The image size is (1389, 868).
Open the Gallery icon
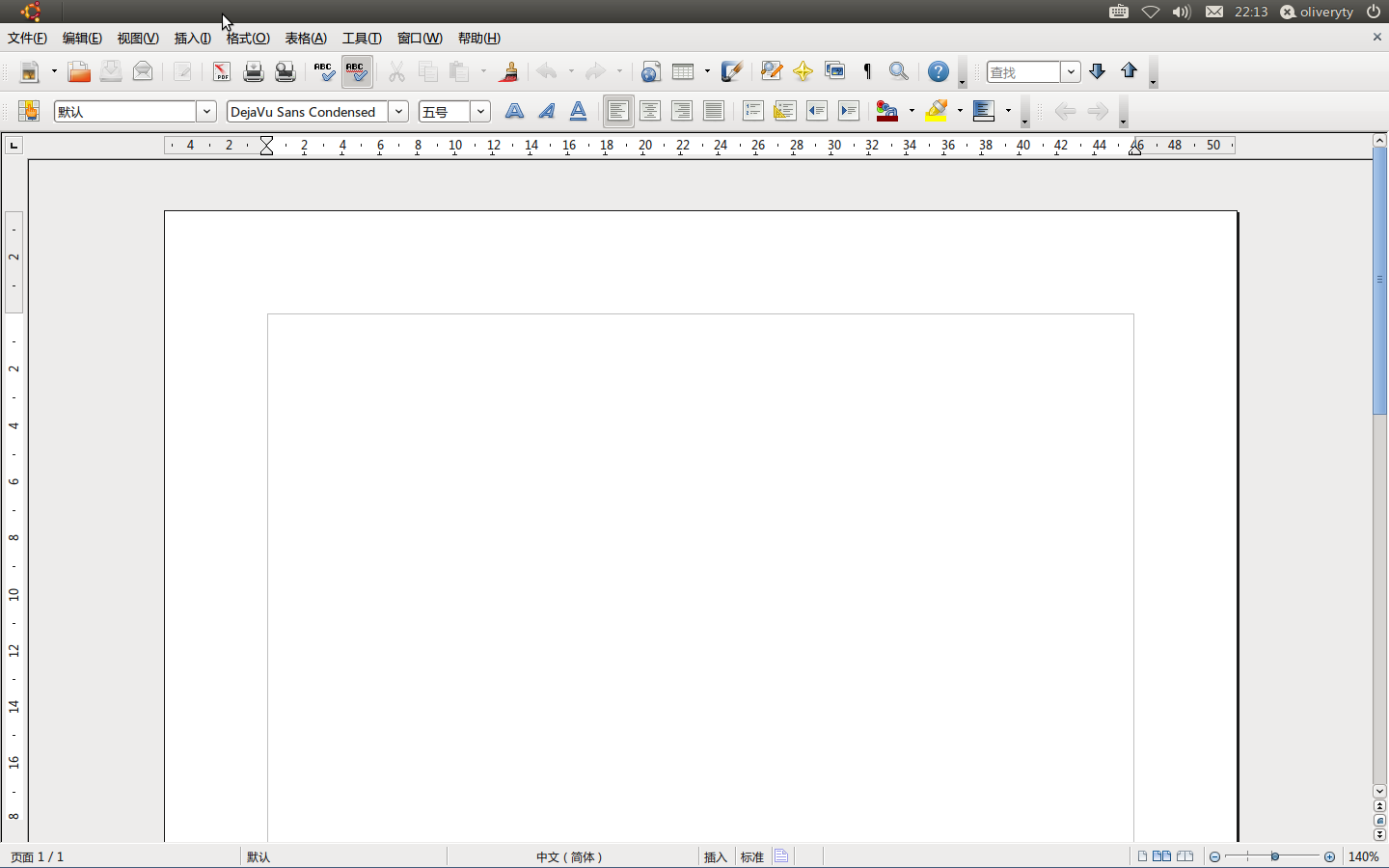[835, 71]
